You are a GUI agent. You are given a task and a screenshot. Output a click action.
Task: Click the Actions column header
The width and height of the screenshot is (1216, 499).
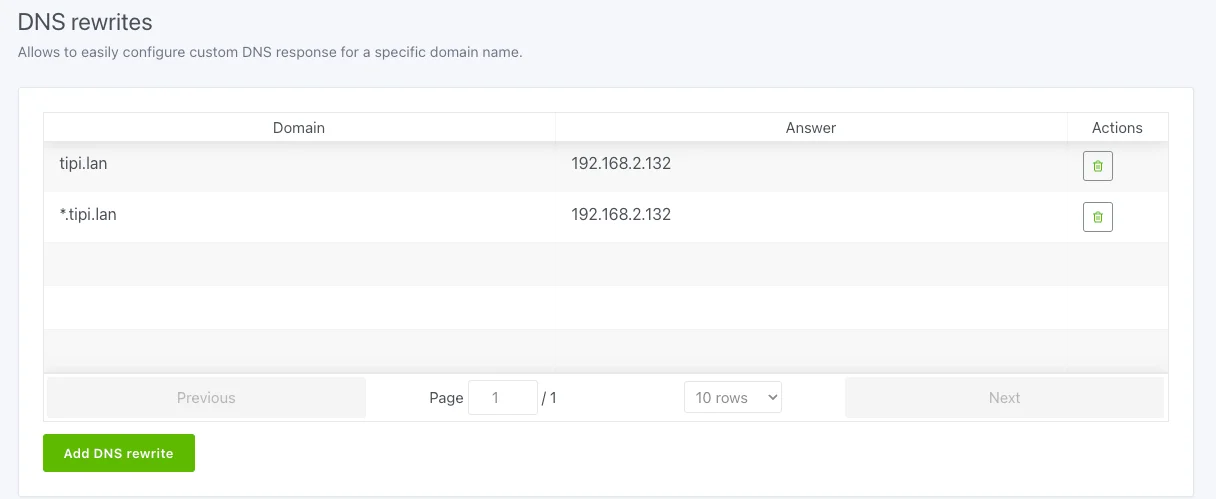point(1117,128)
